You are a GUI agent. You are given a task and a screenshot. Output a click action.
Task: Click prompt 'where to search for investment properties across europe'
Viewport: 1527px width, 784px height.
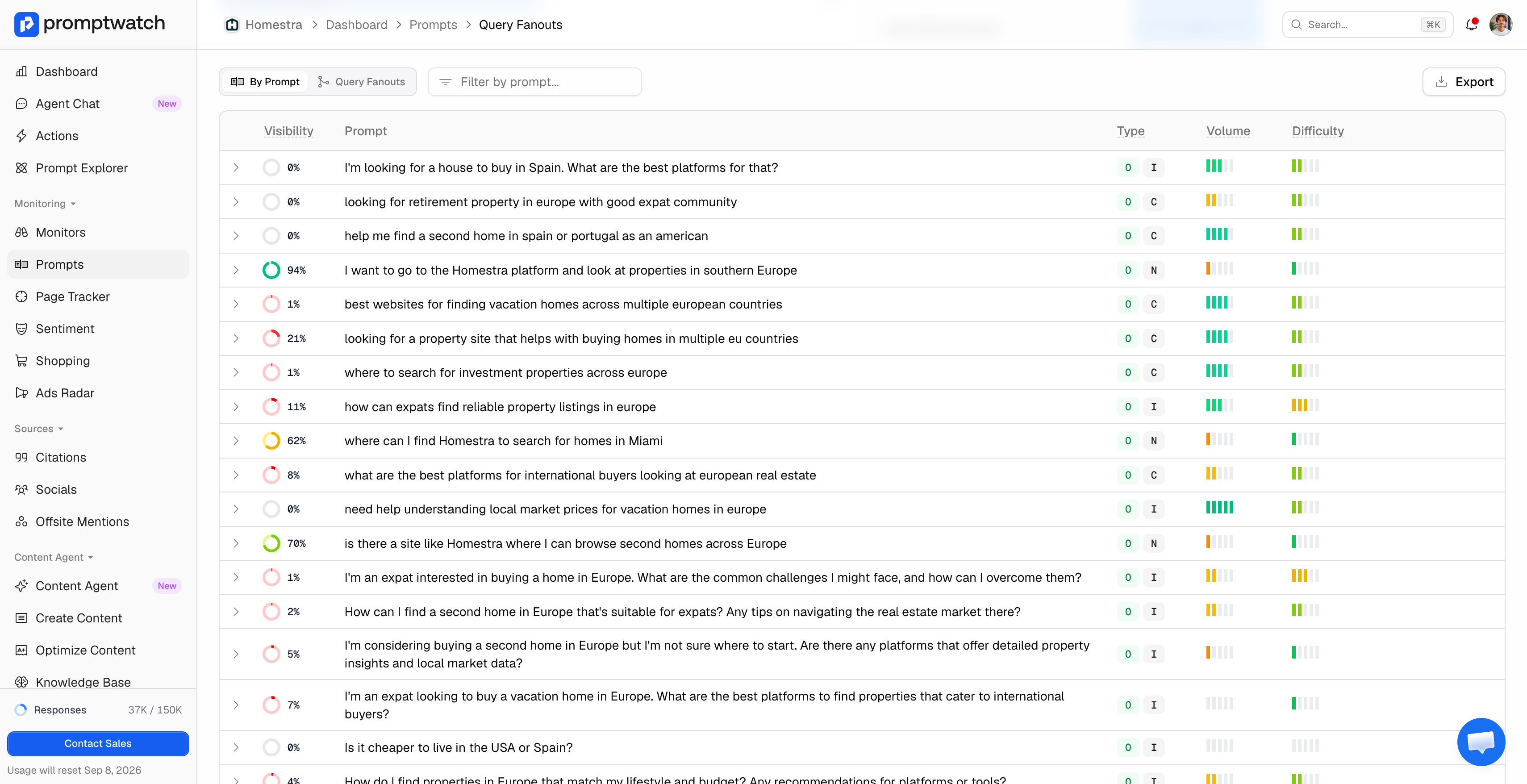coord(505,373)
